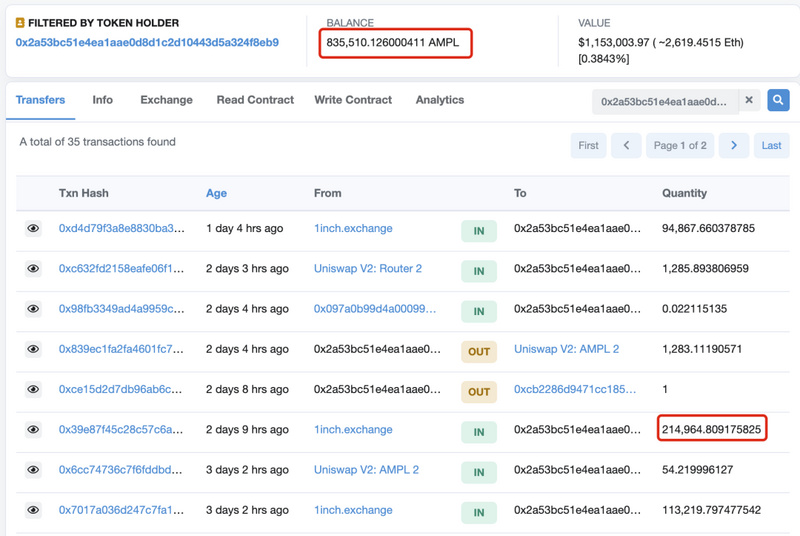This screenshot has height=536, width=800.
Task: Click quantity 113,219.797477542
Action: [711, 511]
